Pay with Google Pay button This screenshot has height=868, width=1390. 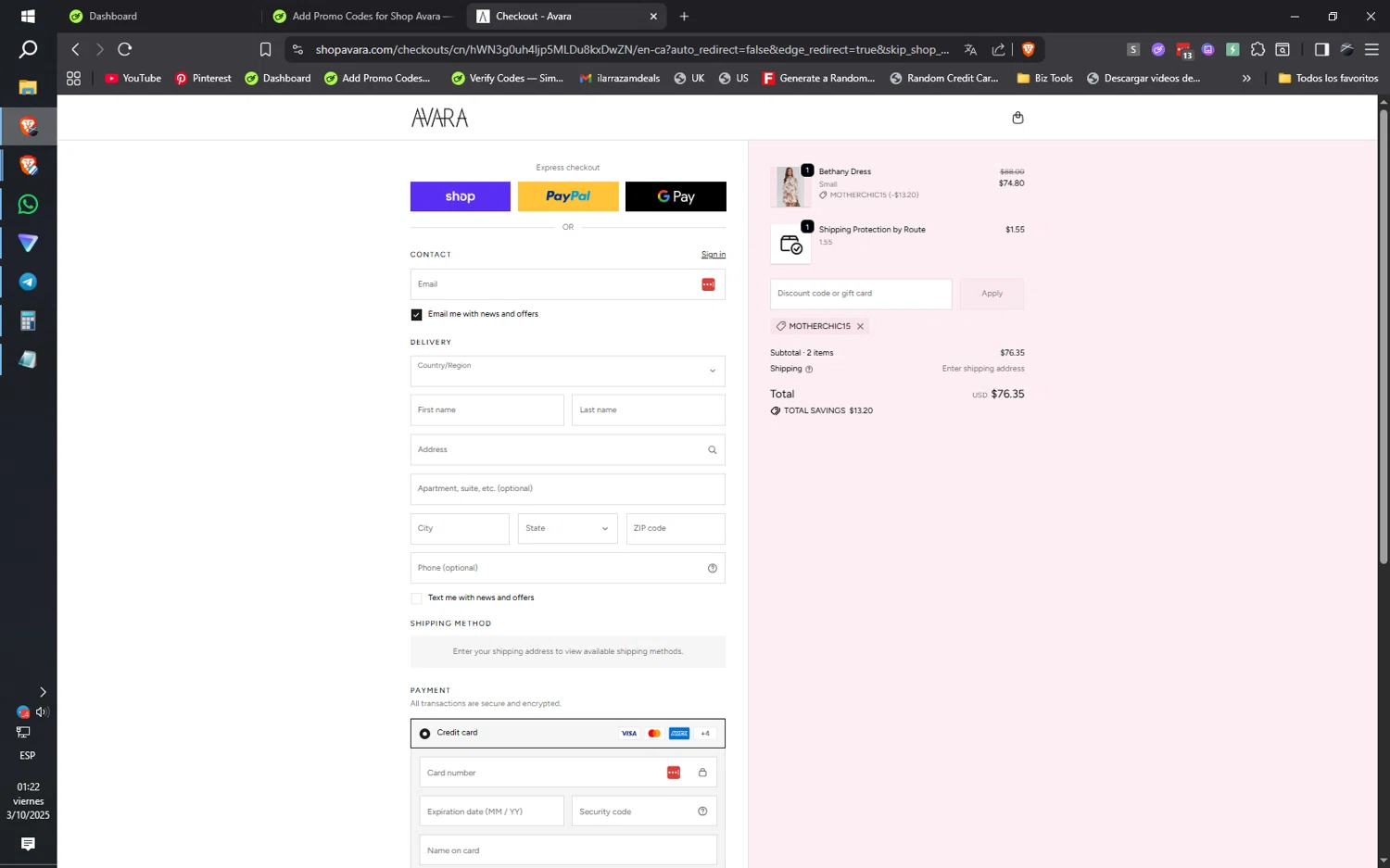tap(676, 196)
